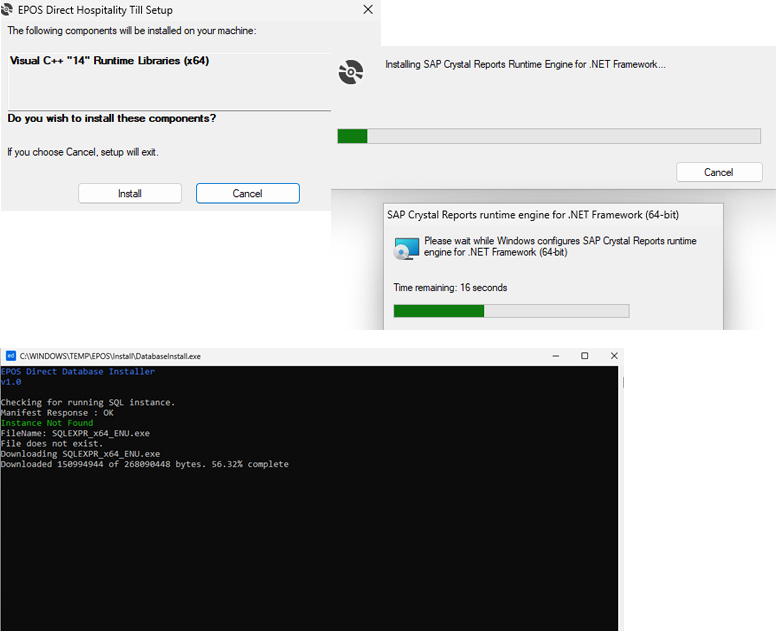Click the download percent complete line in the console
The height and width of the screenshot is (631, 776).
144,464
